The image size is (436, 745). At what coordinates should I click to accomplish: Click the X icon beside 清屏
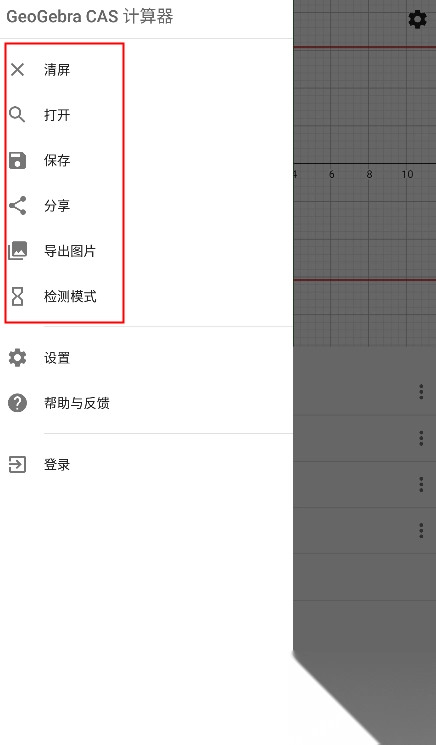pyautogui.click(x=18, y=70)
